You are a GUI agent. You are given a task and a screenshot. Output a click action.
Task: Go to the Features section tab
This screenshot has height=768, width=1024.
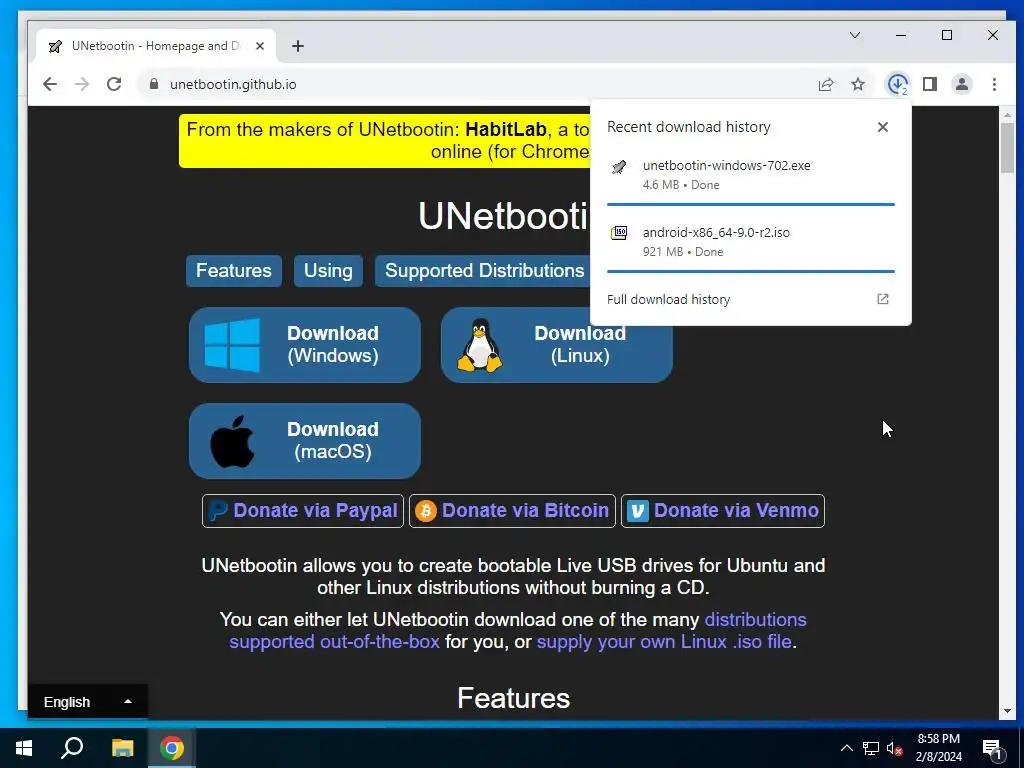[x=234, y=270]
